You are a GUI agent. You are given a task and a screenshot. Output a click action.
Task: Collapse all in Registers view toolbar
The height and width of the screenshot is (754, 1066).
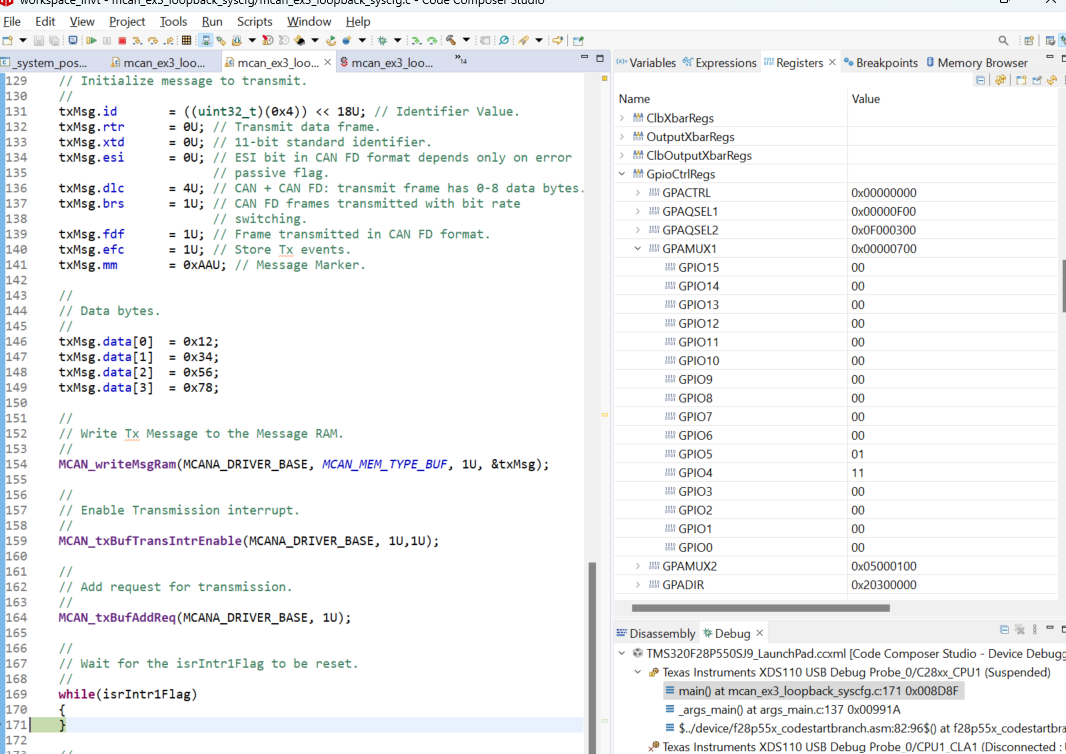point(981,81)
